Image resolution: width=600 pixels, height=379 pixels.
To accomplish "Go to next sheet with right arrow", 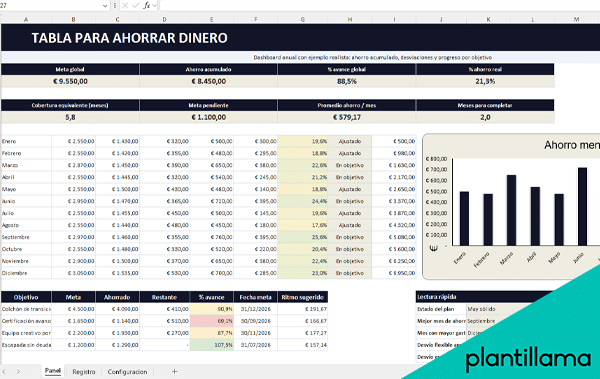I will pos(18,371).
